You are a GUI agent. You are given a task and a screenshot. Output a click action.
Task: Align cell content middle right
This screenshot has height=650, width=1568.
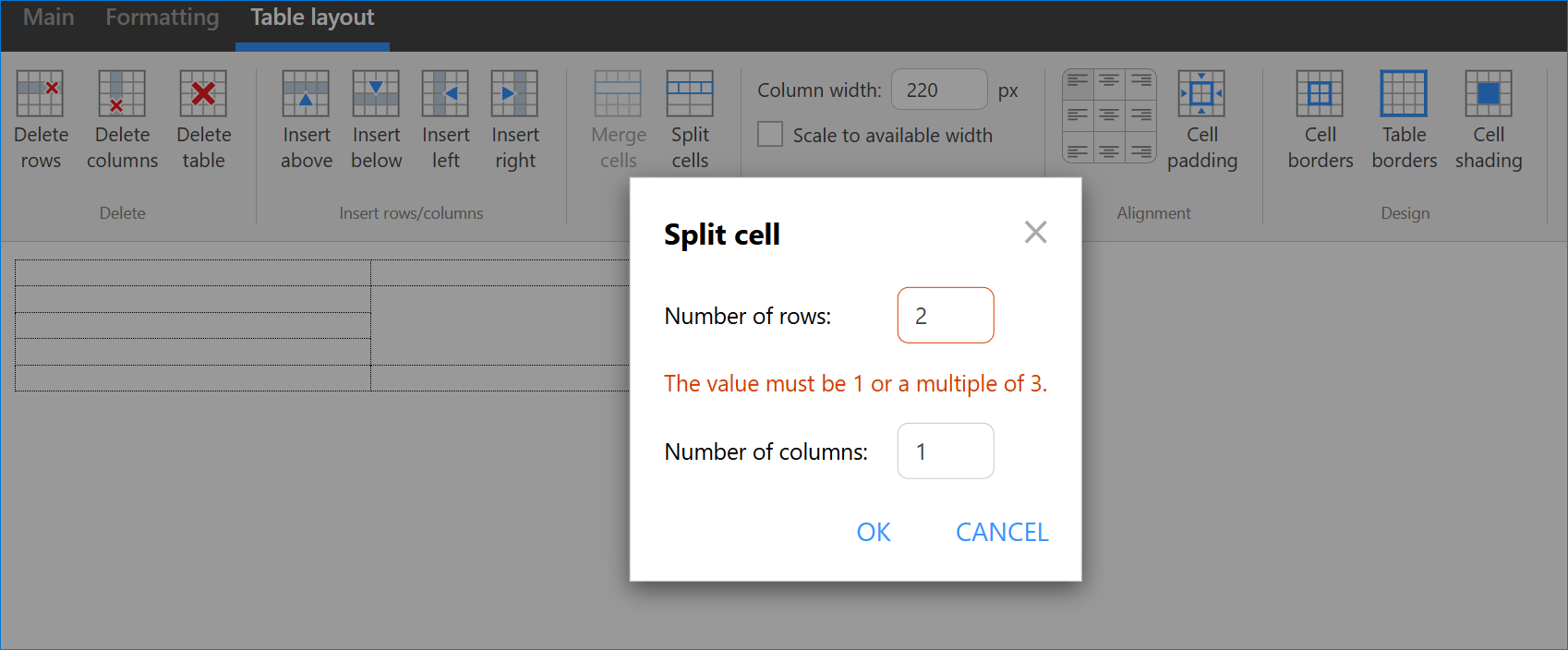pyautogui.click(x=1140, y=115)
